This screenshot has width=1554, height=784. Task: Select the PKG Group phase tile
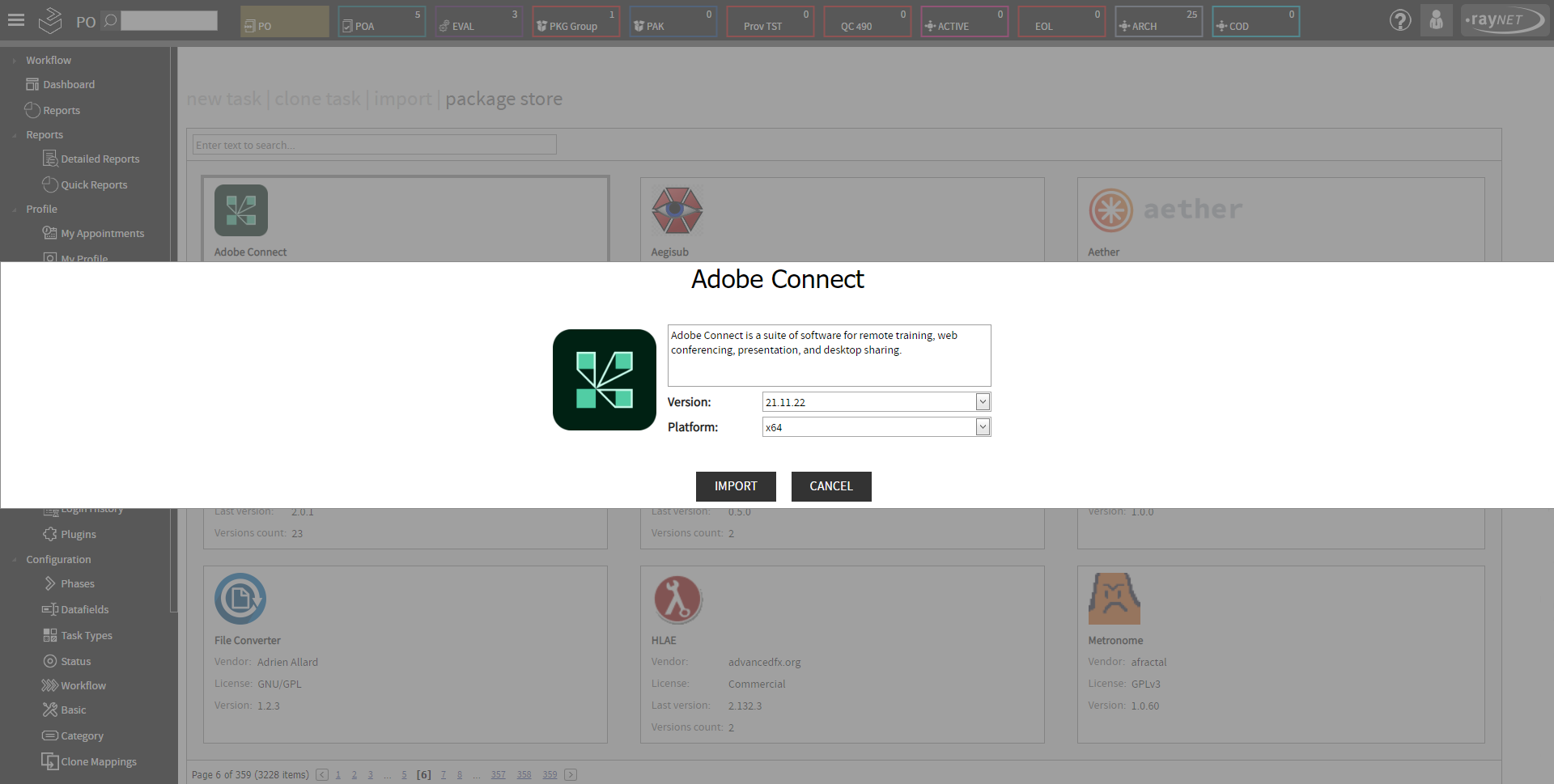tap(575, 21)
